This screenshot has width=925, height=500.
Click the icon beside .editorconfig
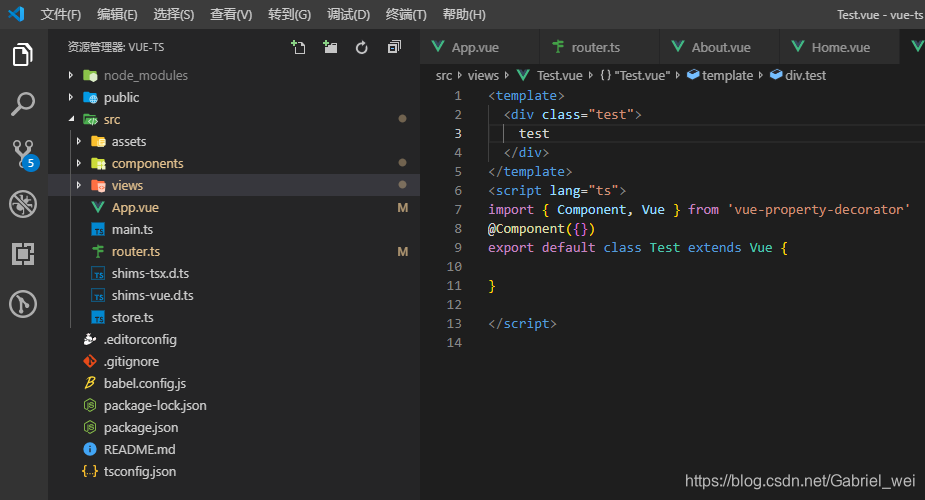coord(90,339)
